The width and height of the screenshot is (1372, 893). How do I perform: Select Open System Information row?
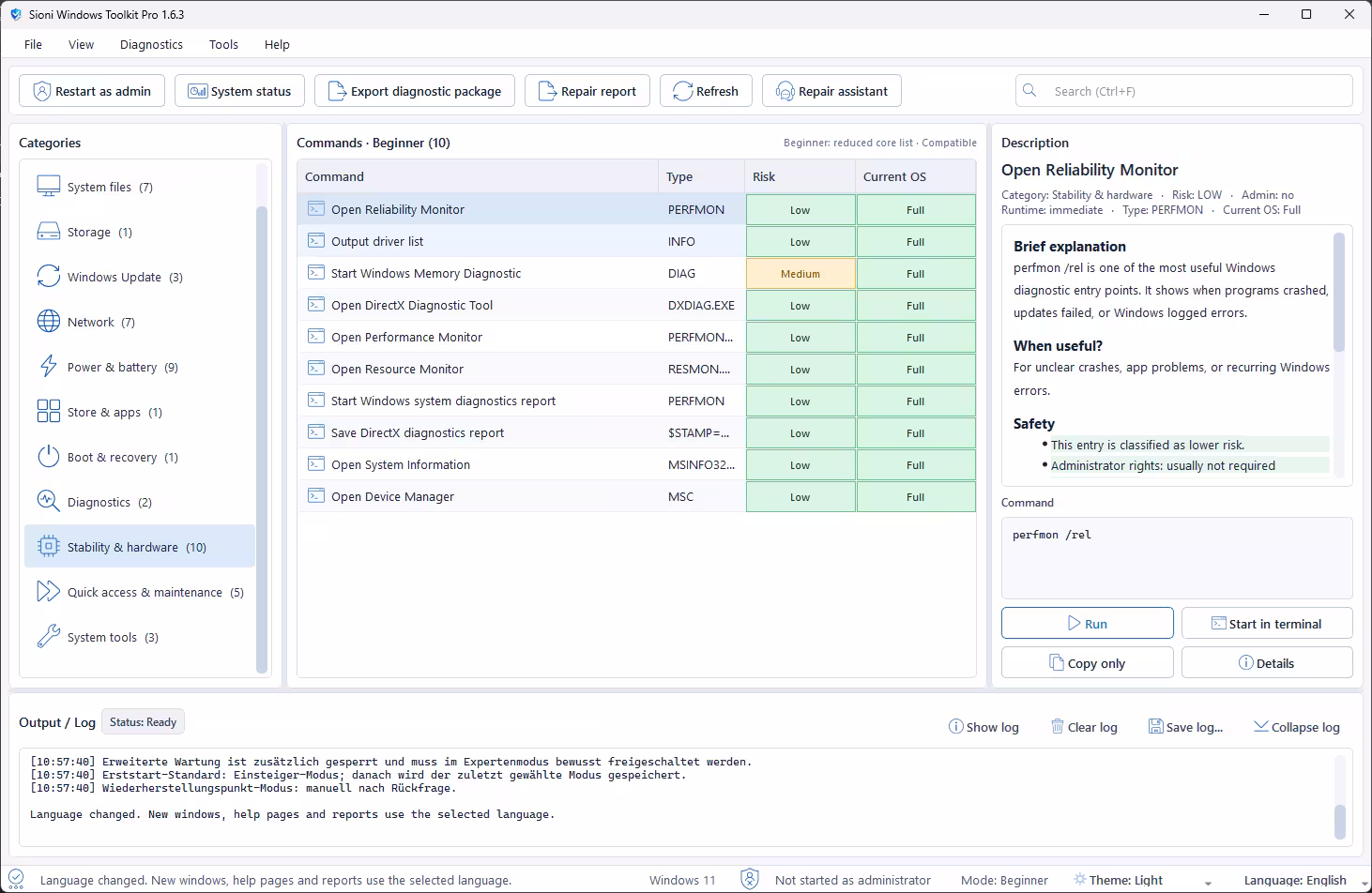pyautogui.click(x=636, y=464)
